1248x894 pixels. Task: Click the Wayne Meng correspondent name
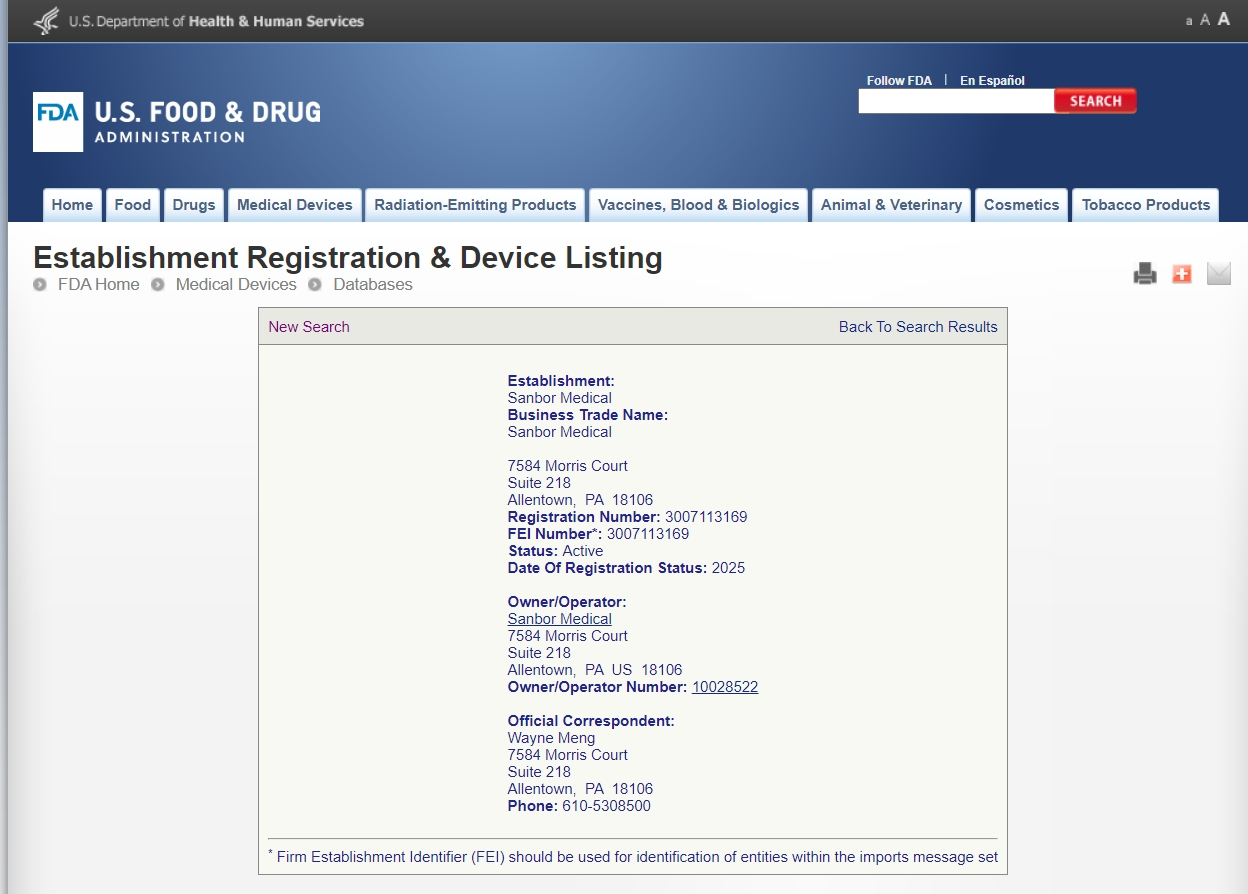[x=551, y=738]
